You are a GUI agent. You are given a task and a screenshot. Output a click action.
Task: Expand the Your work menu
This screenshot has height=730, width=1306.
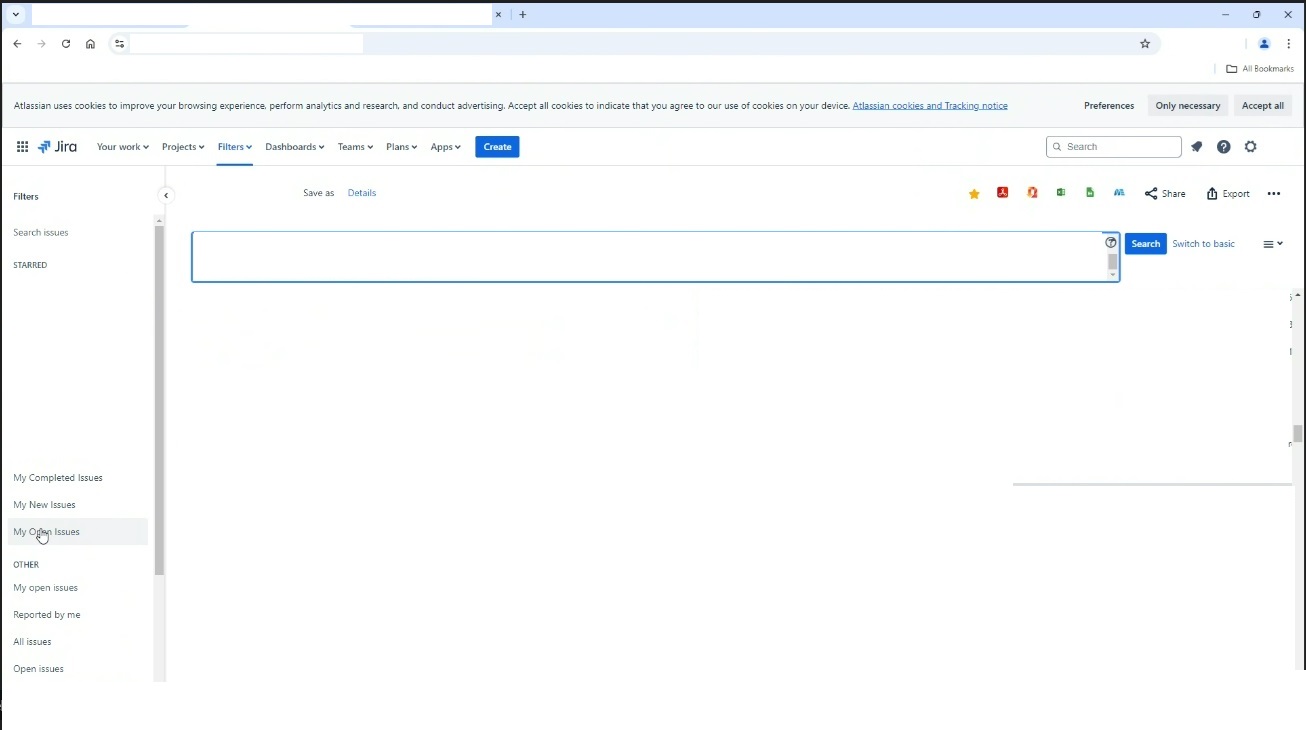(x=123, y=147)
